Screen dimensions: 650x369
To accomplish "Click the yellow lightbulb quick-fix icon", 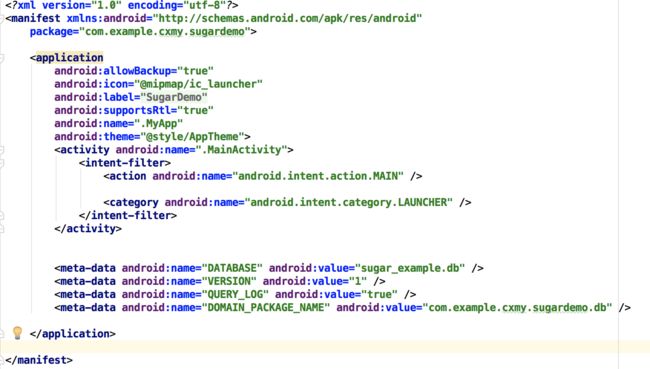I will [x=17, y=333].
